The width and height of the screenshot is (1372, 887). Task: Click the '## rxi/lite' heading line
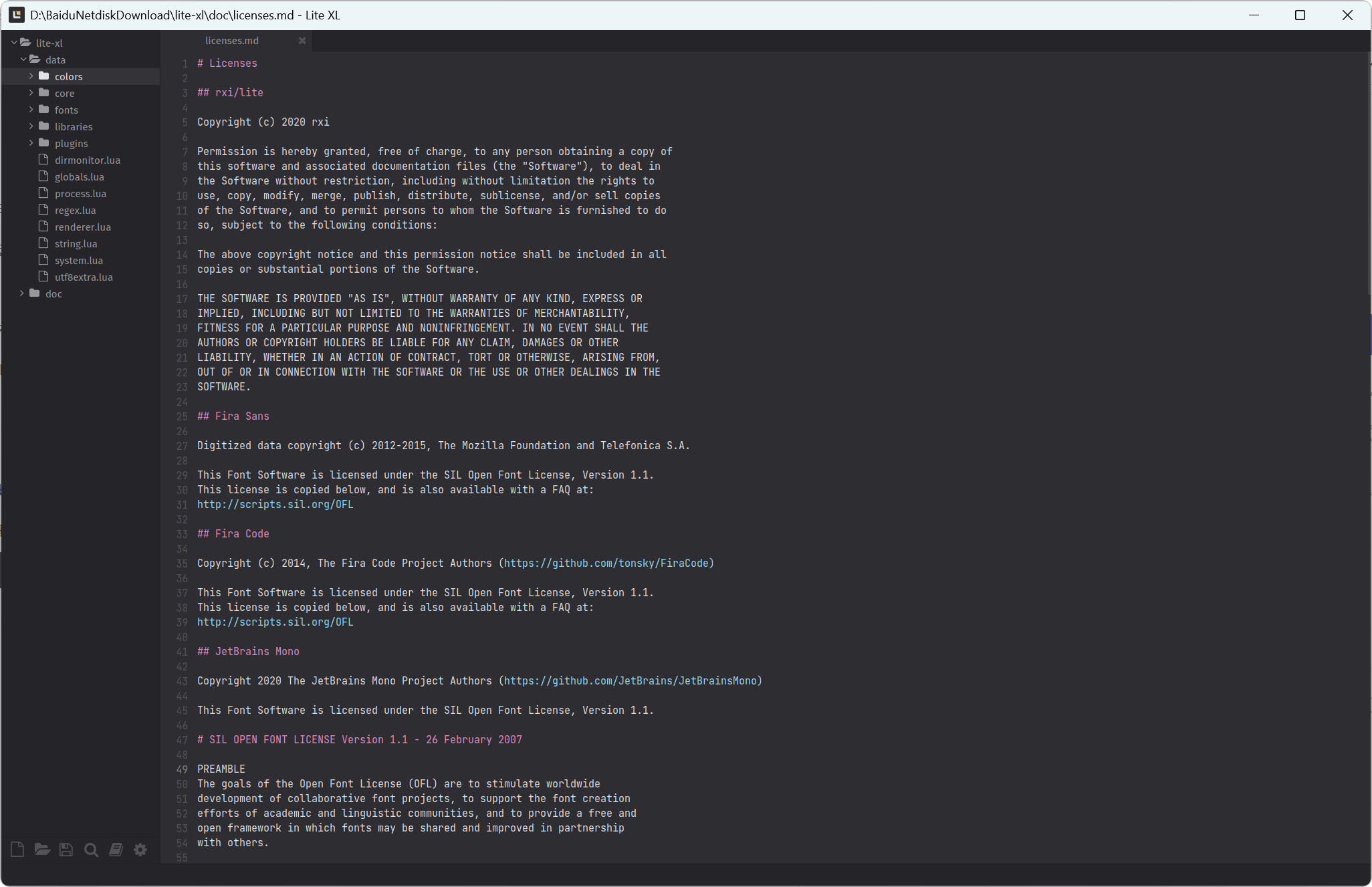231,93
